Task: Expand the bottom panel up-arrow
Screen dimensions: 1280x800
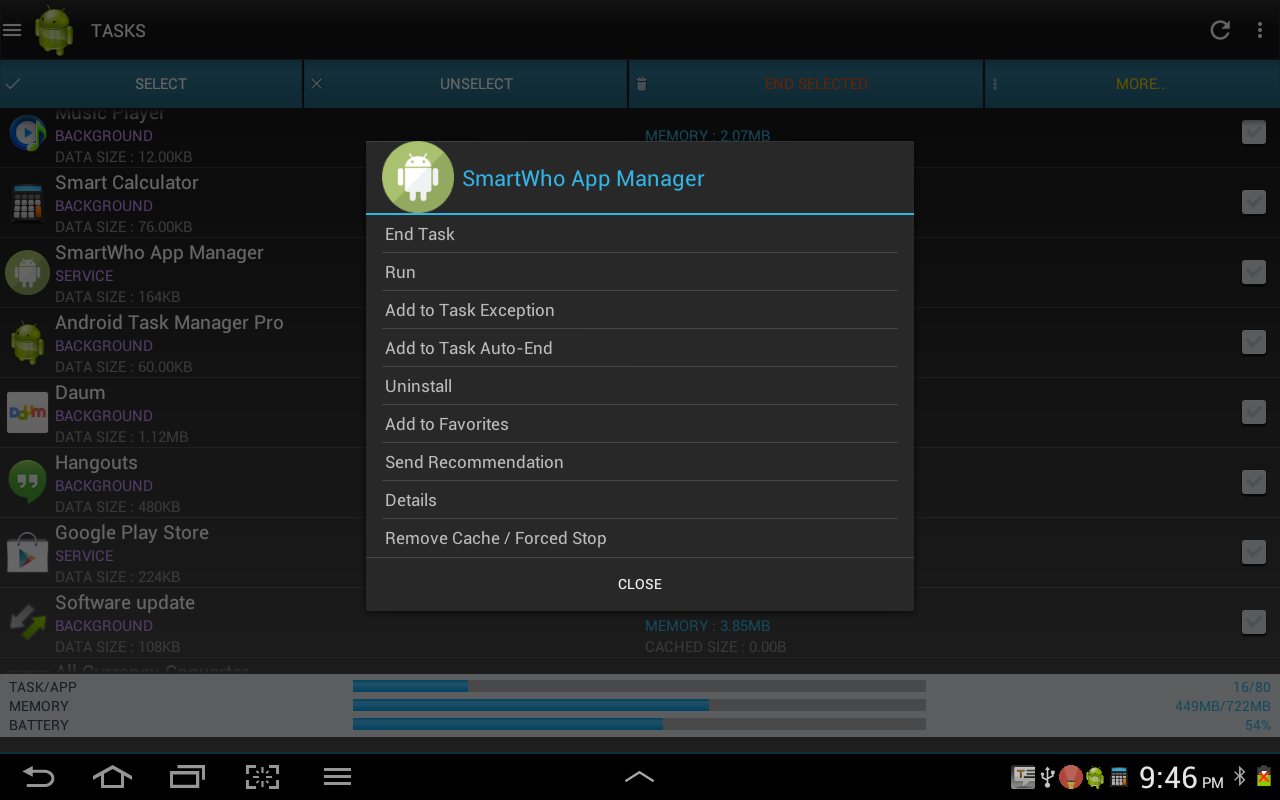Action: pyautogui.click(x=639, y=776)
